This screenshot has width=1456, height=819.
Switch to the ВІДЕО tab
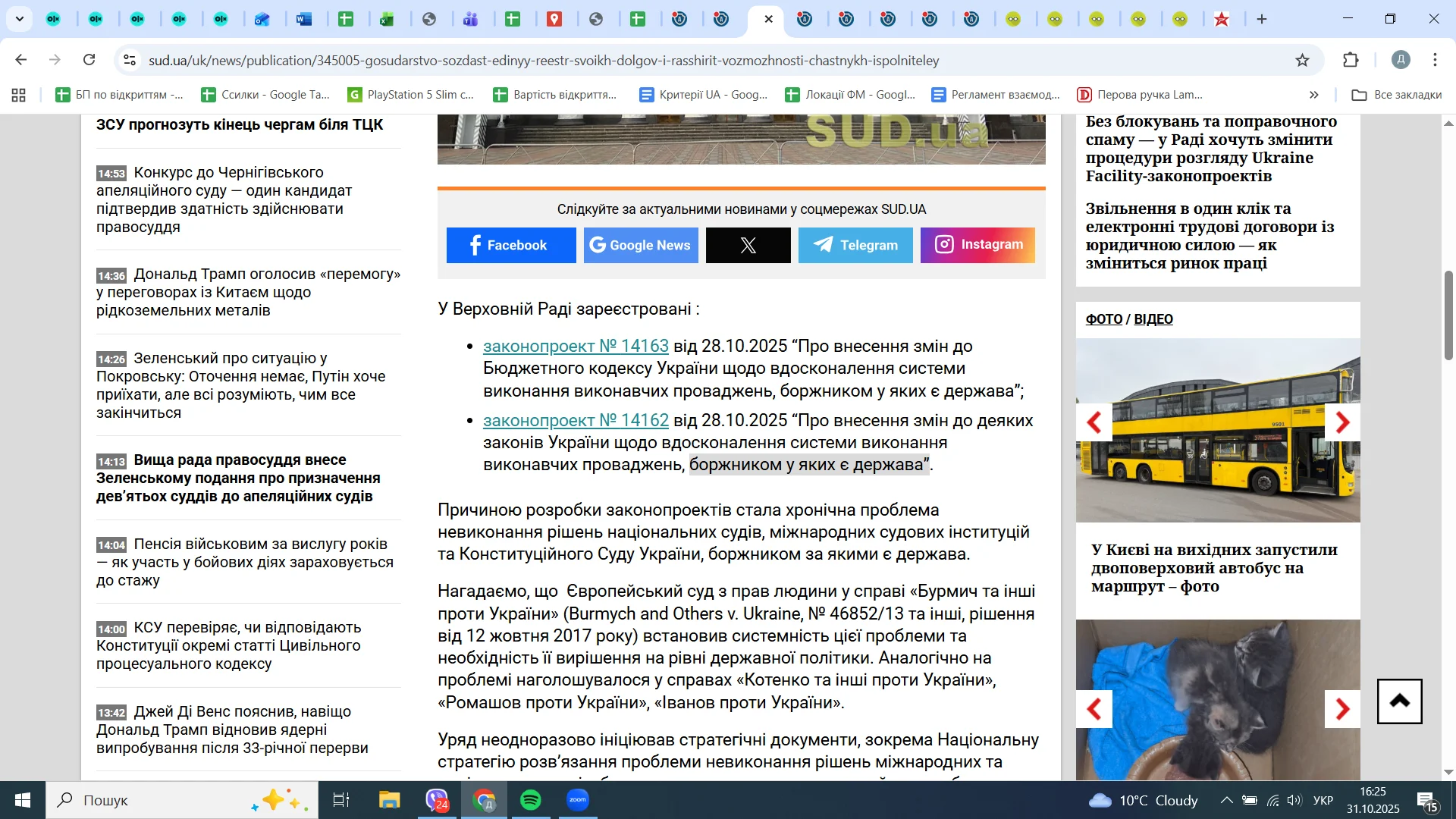pos(1153,319)
